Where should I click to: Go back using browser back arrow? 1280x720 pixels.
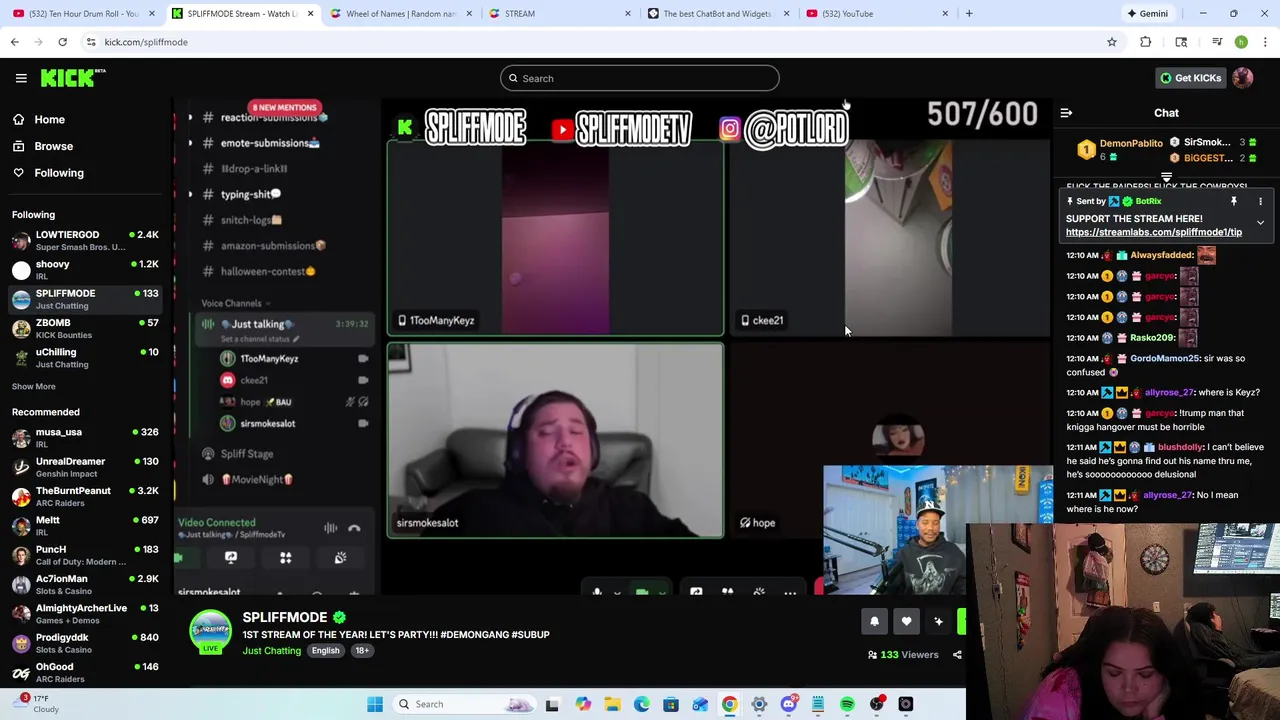[x=14, y=42]
